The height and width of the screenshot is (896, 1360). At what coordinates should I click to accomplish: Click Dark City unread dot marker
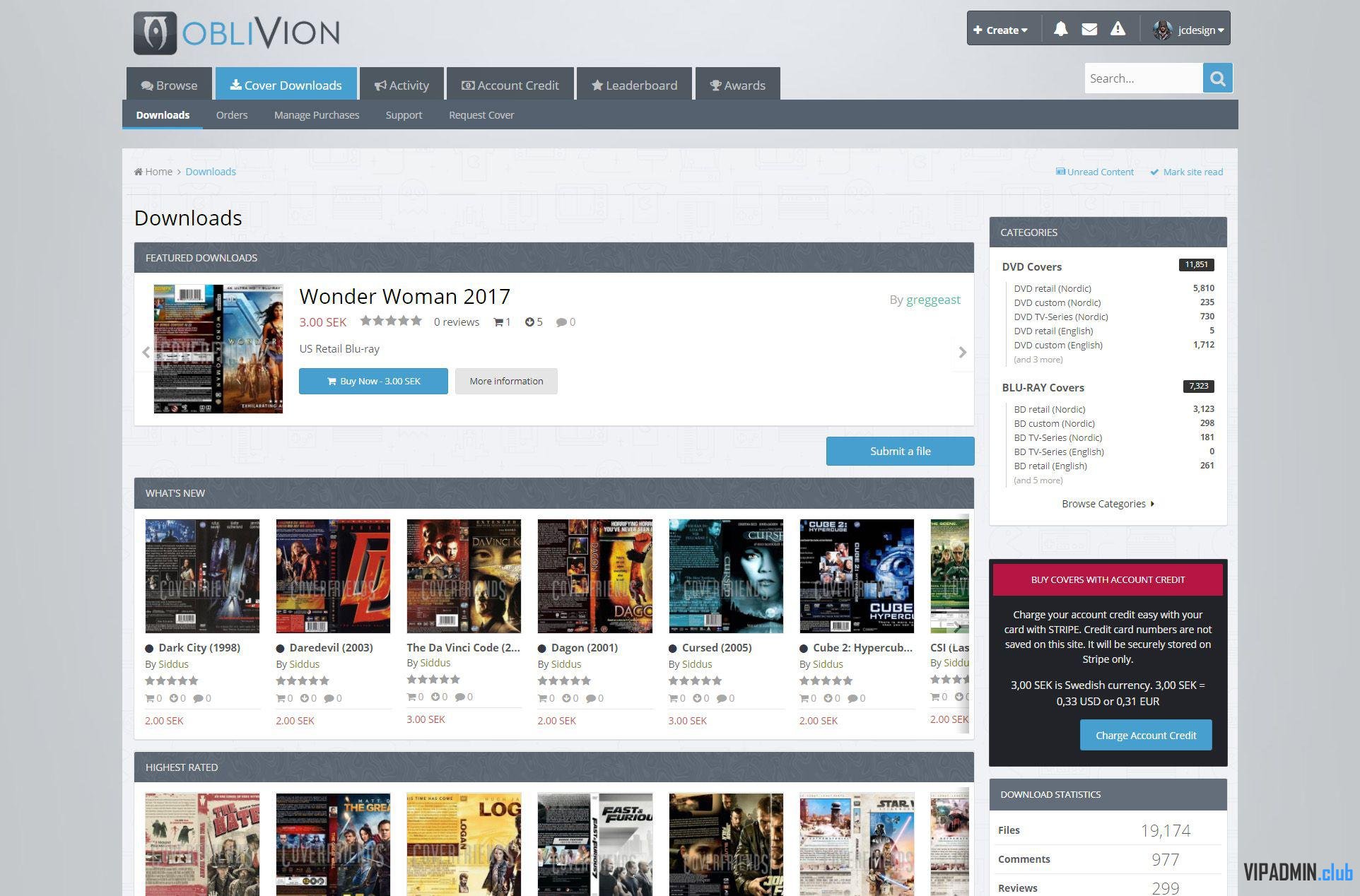click(149, 648)
